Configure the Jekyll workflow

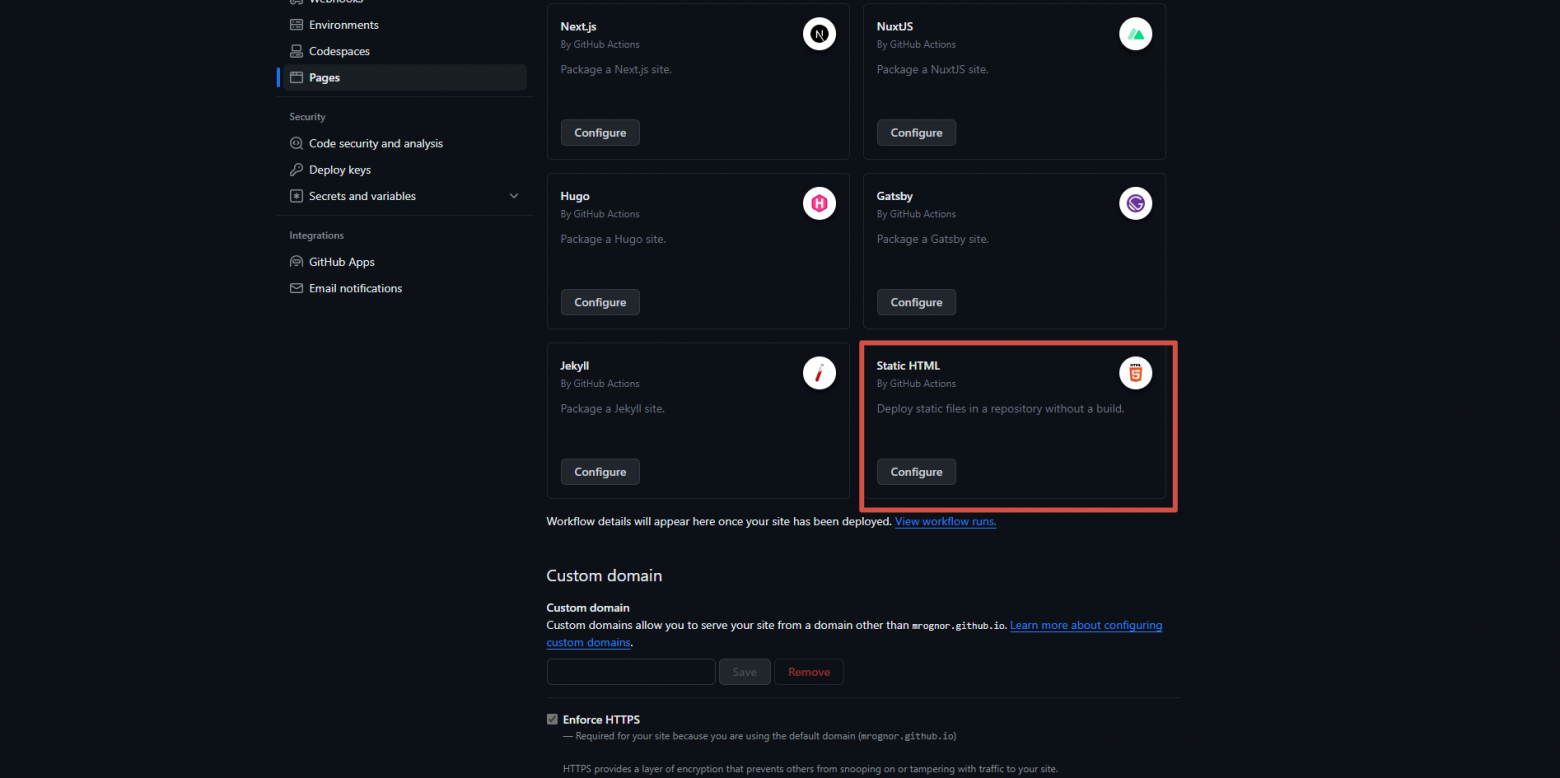tap(600, 472)
